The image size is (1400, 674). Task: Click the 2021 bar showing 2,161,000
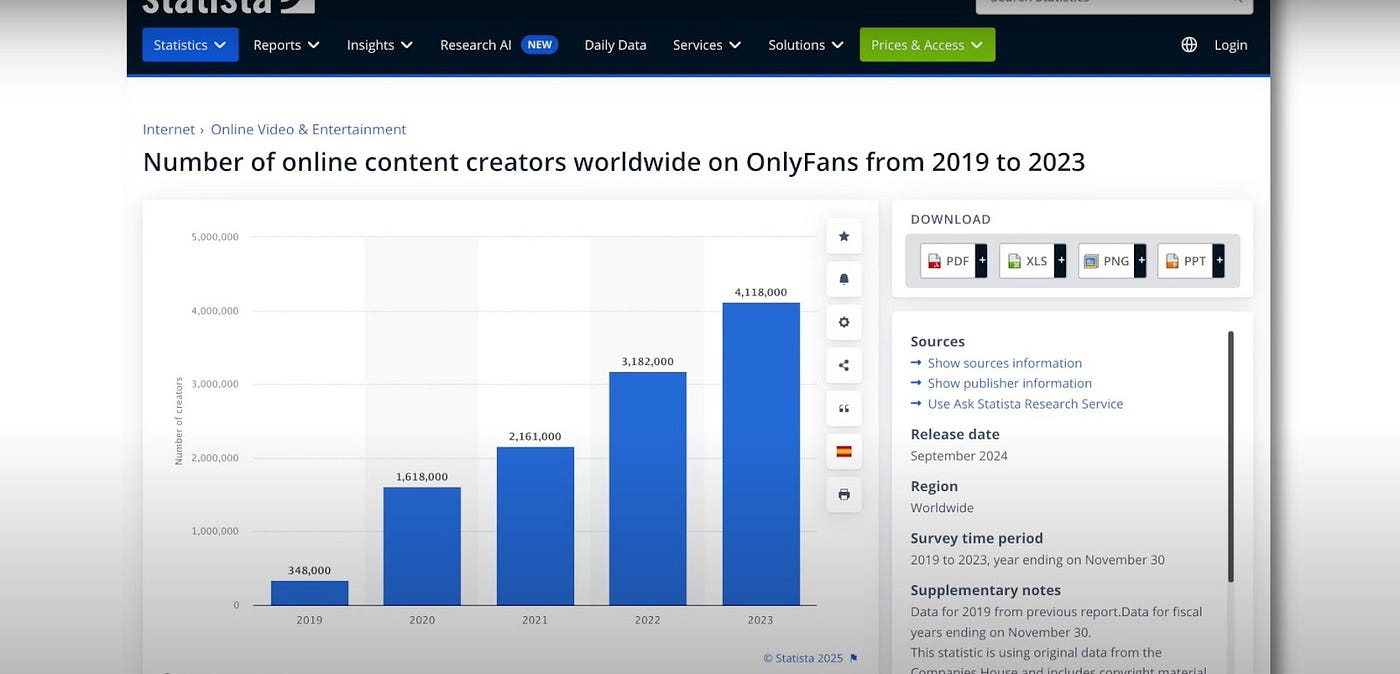(x=535, y=526)
